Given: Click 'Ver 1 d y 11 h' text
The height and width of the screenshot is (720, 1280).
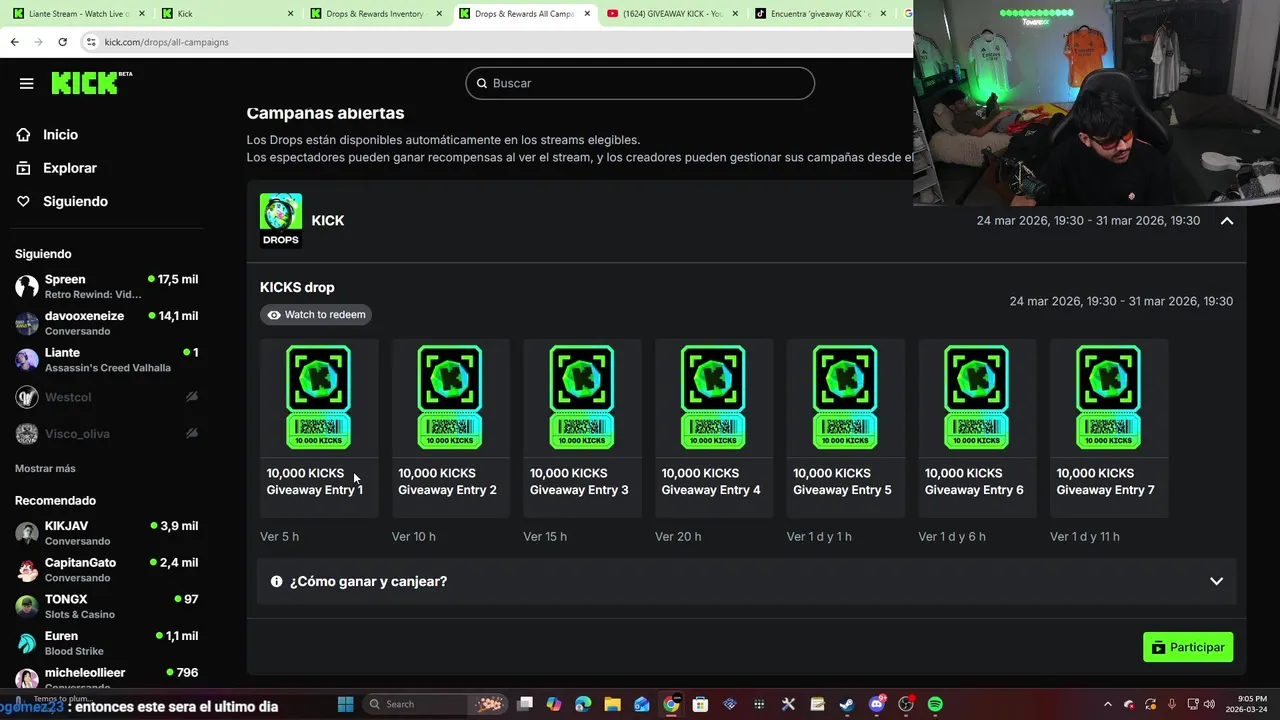Looking at the screenshot, I should tap(1085, 537).
